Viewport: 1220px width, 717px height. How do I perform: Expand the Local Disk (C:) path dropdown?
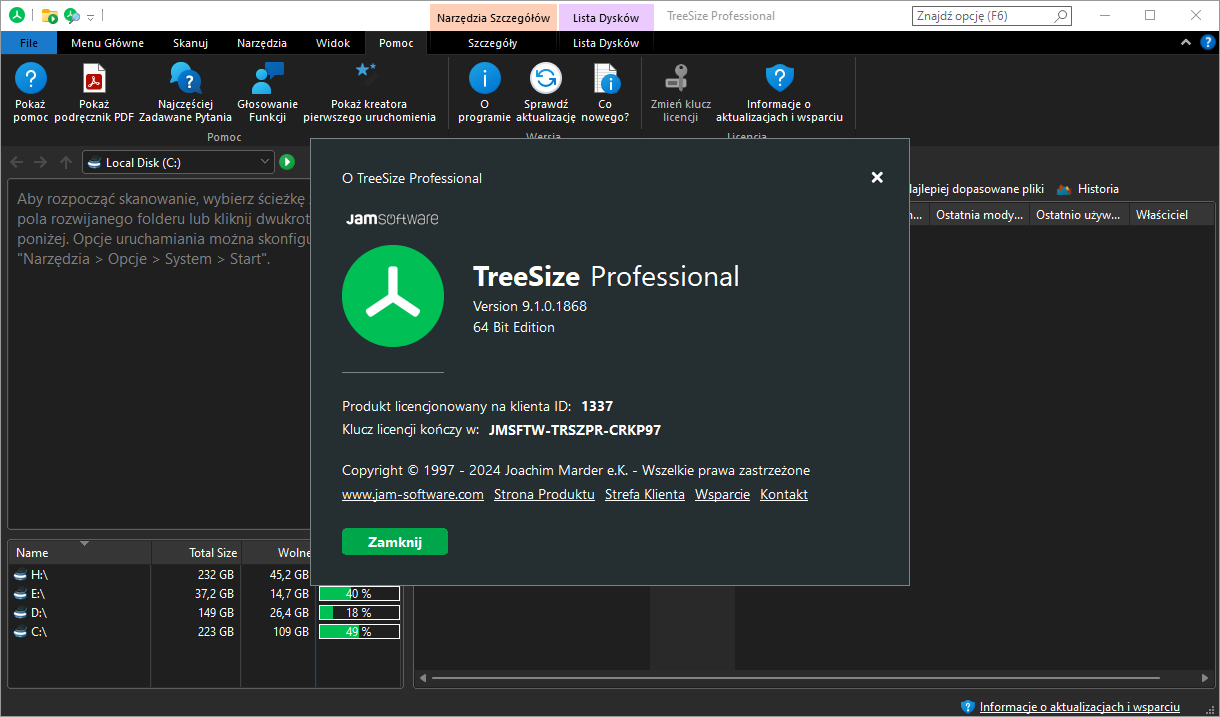[265, 161]
